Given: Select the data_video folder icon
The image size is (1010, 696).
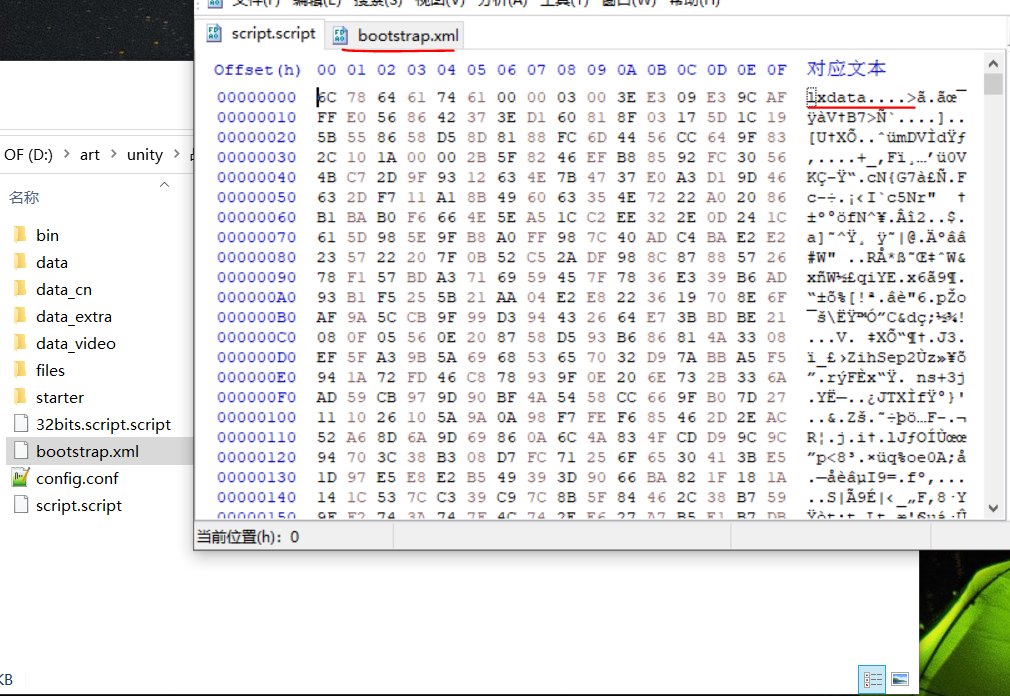Looking at the screenshot, I should 20,343.
